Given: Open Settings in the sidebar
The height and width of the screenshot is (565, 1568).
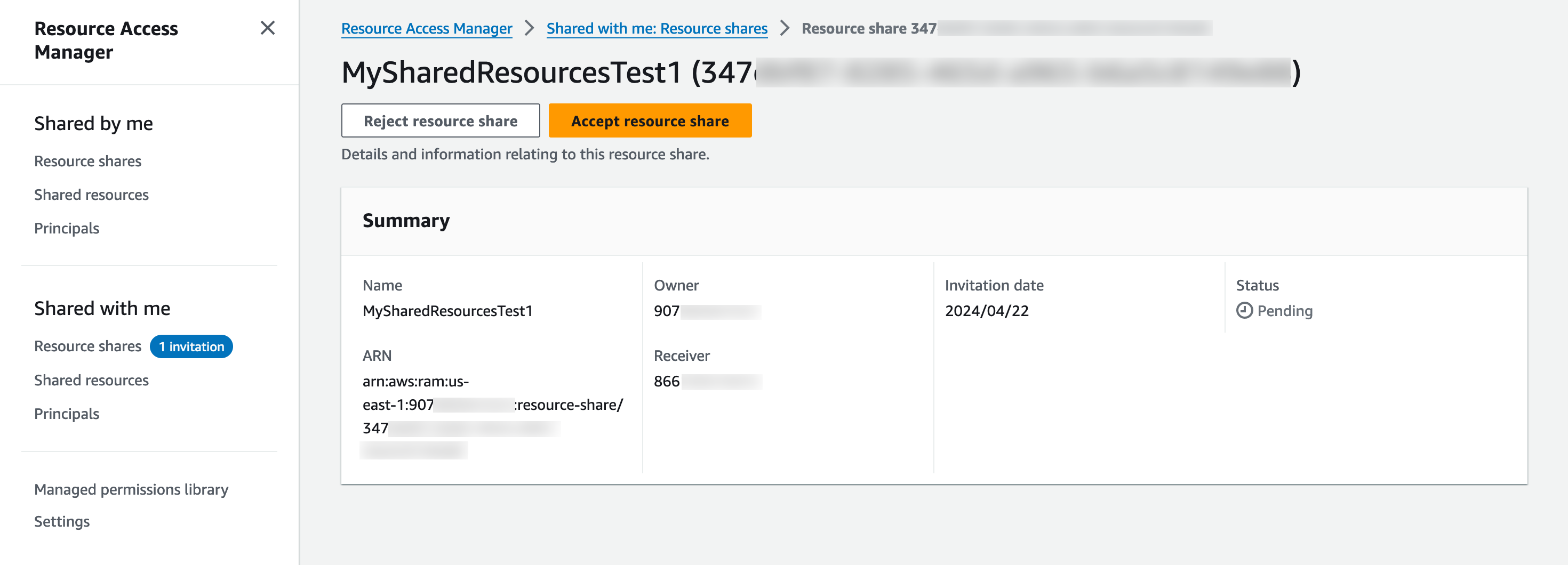Looking at the screenshot, I should [x=62, y=522].
